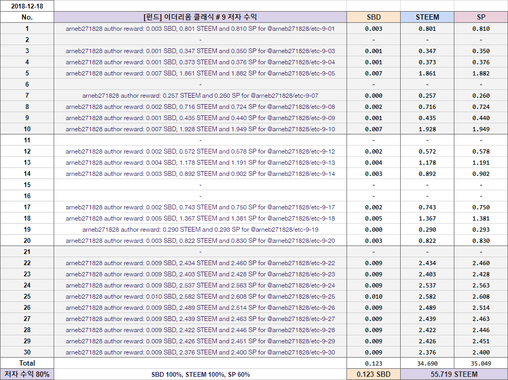
Task: Click the total SBD value 0.123
Action: tap(373, 363)
